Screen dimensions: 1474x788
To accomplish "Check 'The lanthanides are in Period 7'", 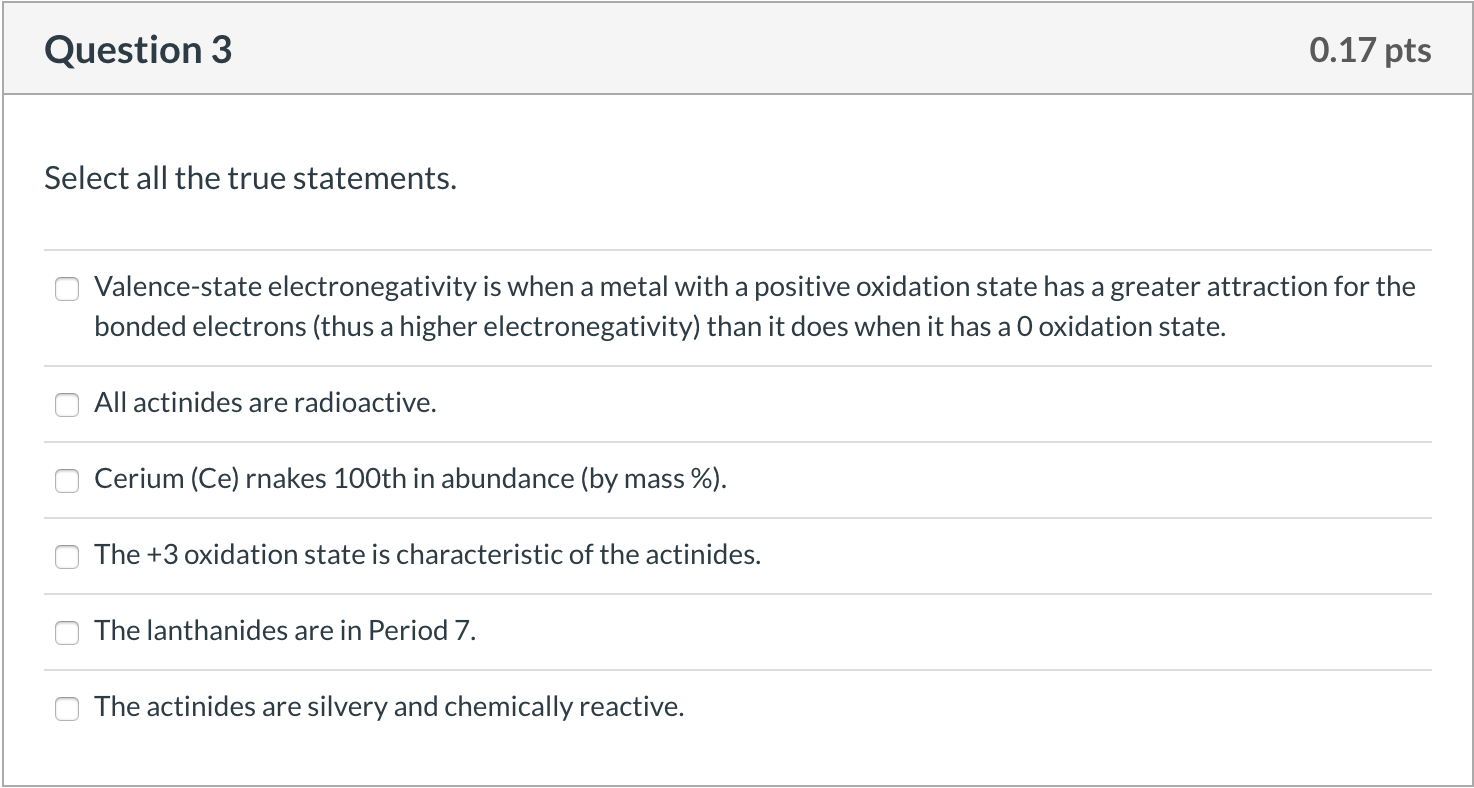I will coord(67,632).
